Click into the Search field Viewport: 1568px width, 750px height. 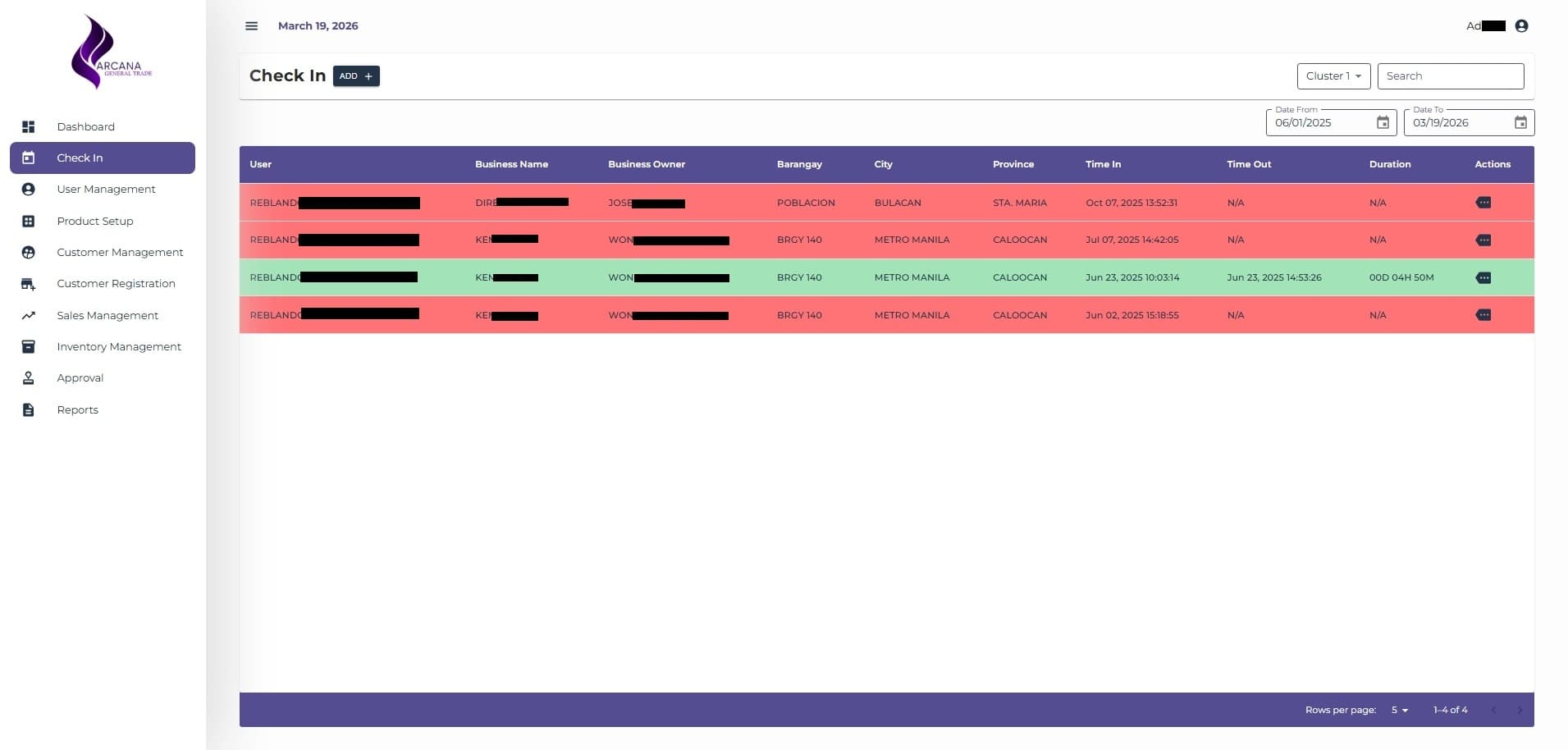1450,76
